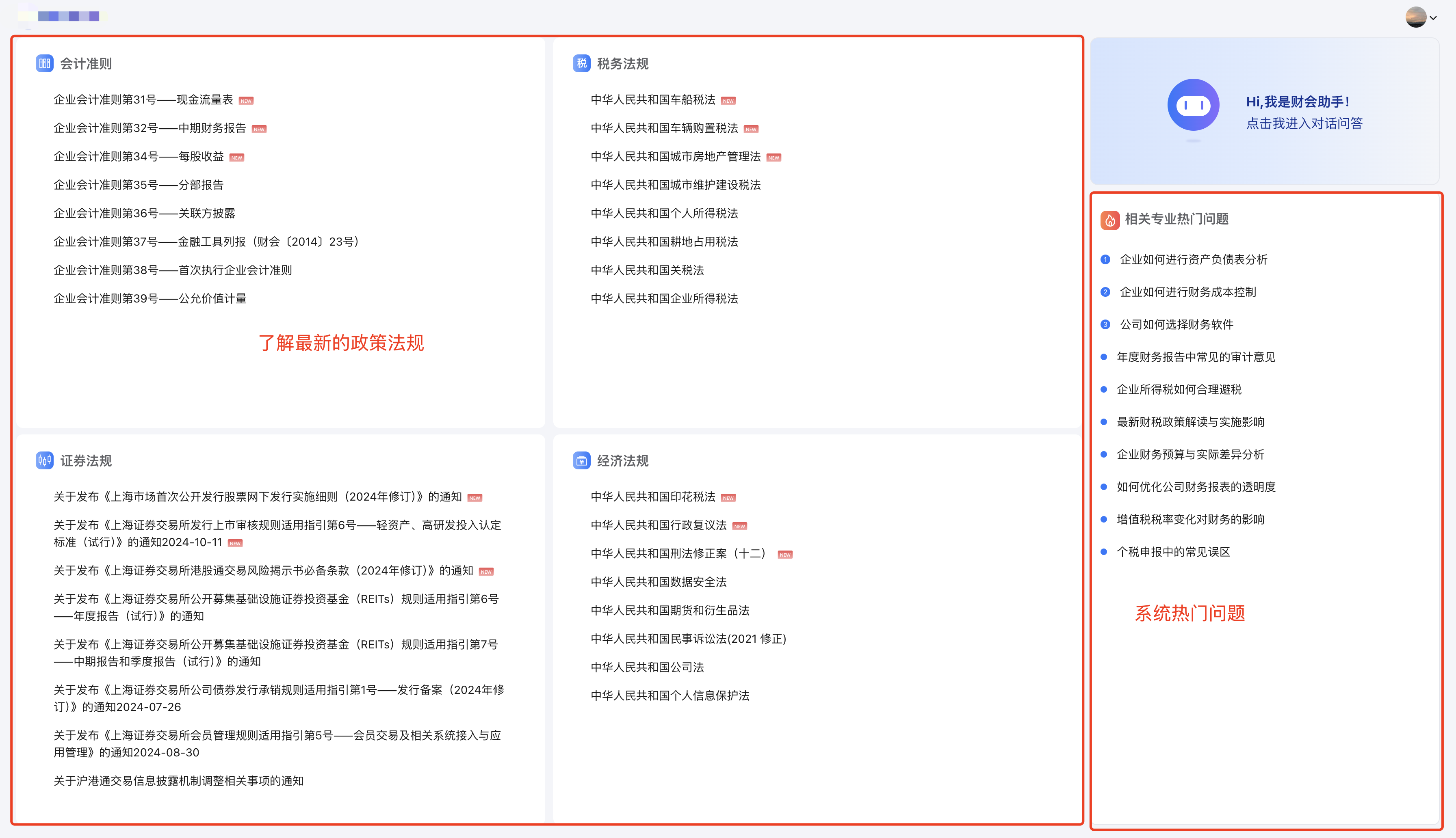Open 企业会计准则第31号——现金流量表
Image resolution: width=1456 pixels, height=838 pixels.
point(143,99)
